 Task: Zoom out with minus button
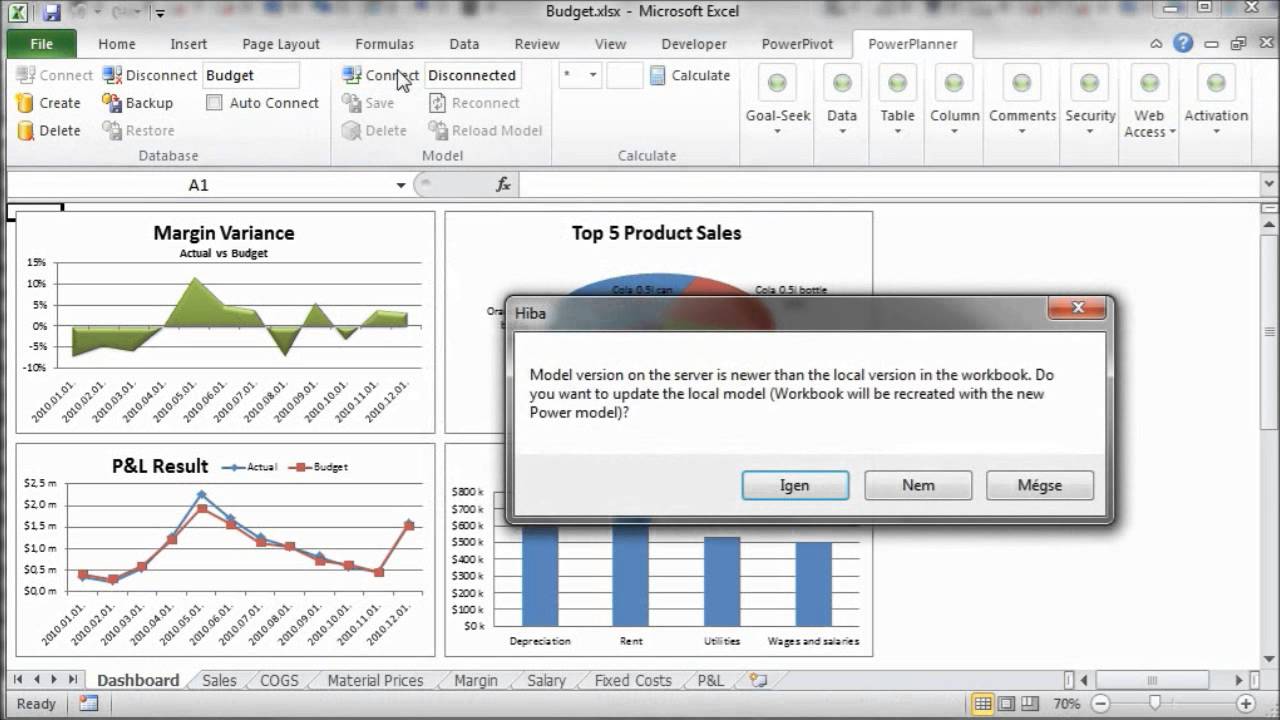[1100, 704]
